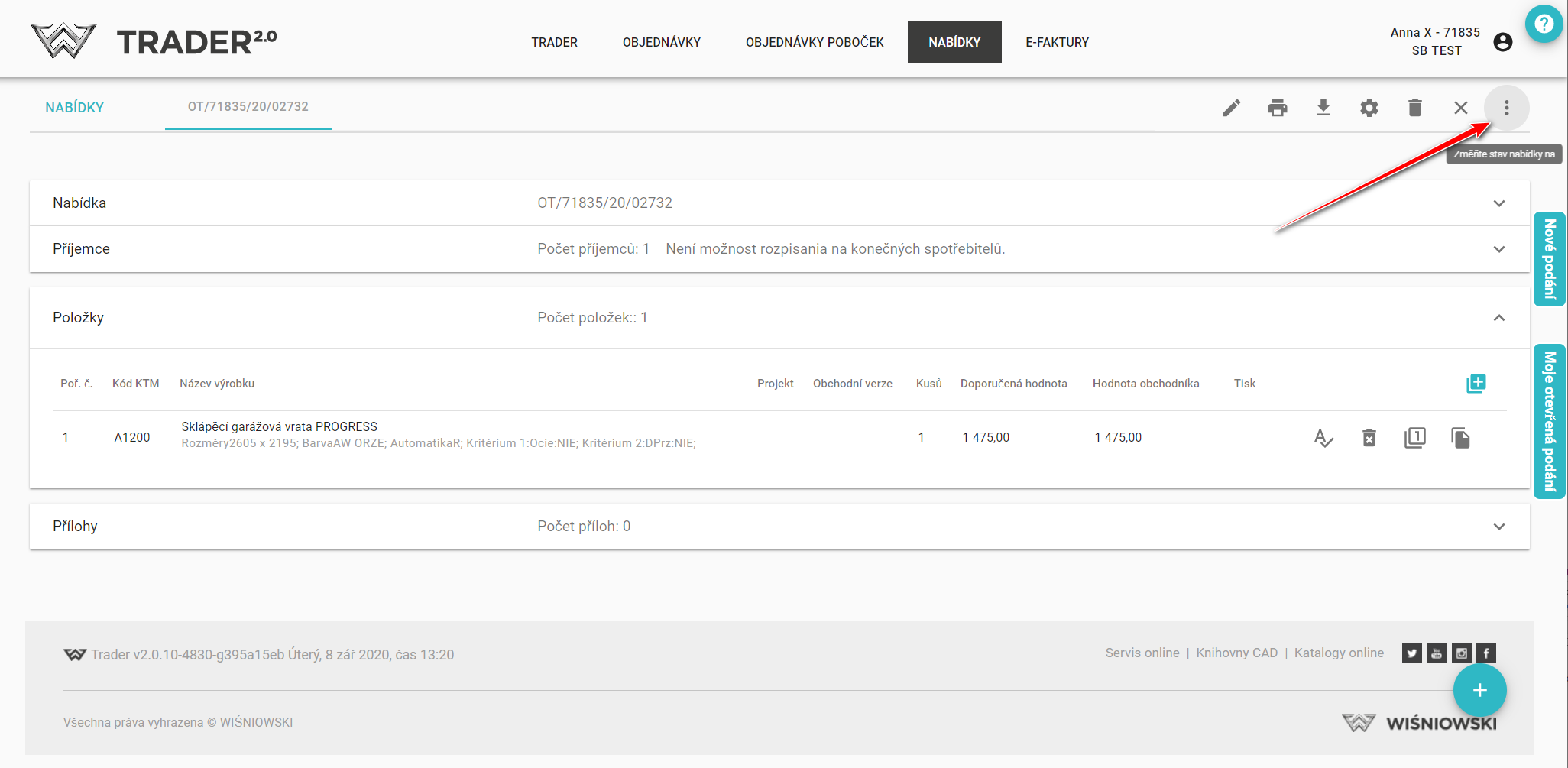Click the pencil edit offer icon
Viewport: 1568px width, 768px height.
pyautogui.click(x=1231, y=108)
